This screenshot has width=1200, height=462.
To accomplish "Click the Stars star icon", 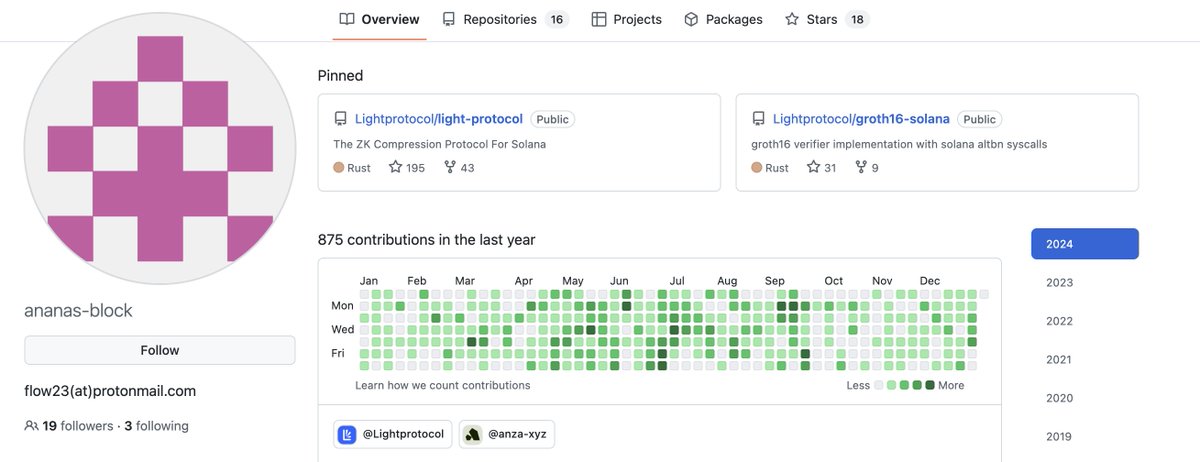I will coord(792,19).
